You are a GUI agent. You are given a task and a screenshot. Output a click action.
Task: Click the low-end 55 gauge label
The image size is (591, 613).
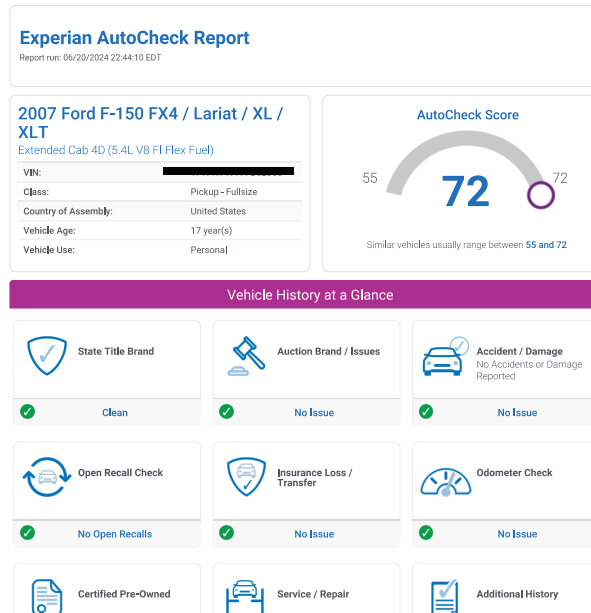pos(369,178)
